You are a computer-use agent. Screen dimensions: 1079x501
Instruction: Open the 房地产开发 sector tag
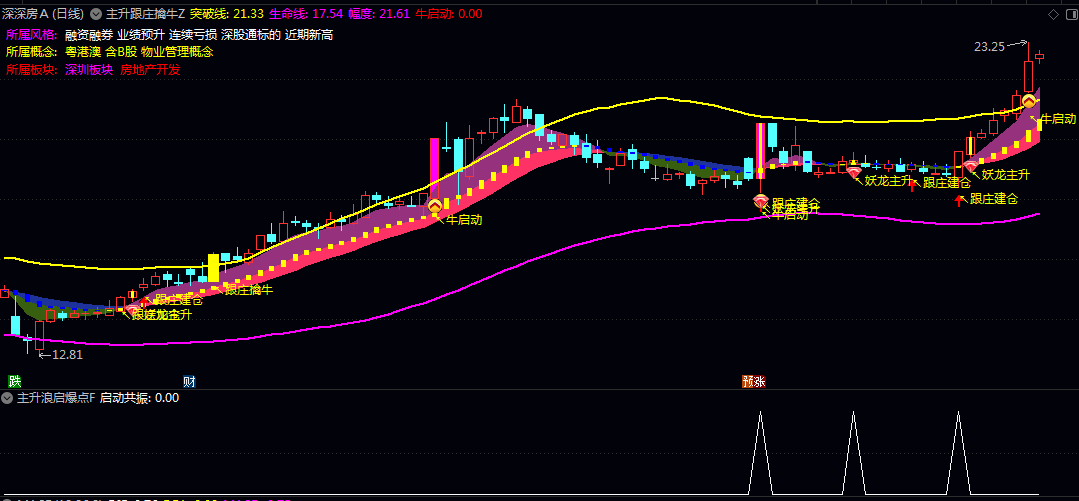click(151, 70)
